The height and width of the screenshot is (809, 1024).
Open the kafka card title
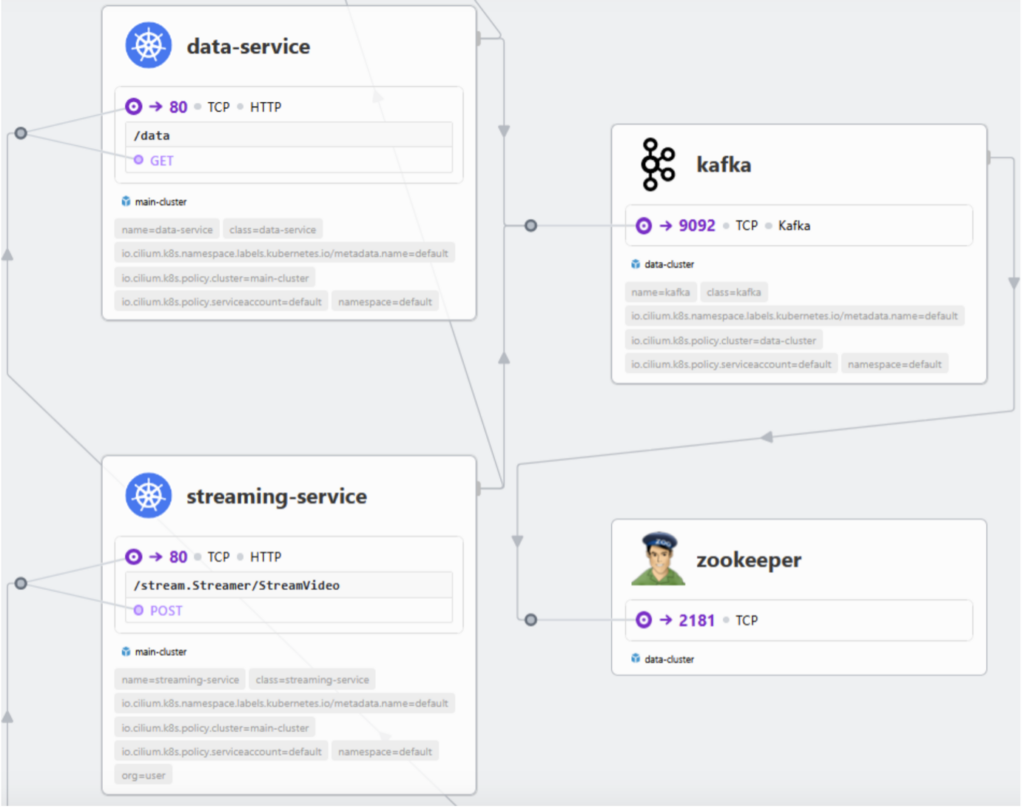(724, 165)
